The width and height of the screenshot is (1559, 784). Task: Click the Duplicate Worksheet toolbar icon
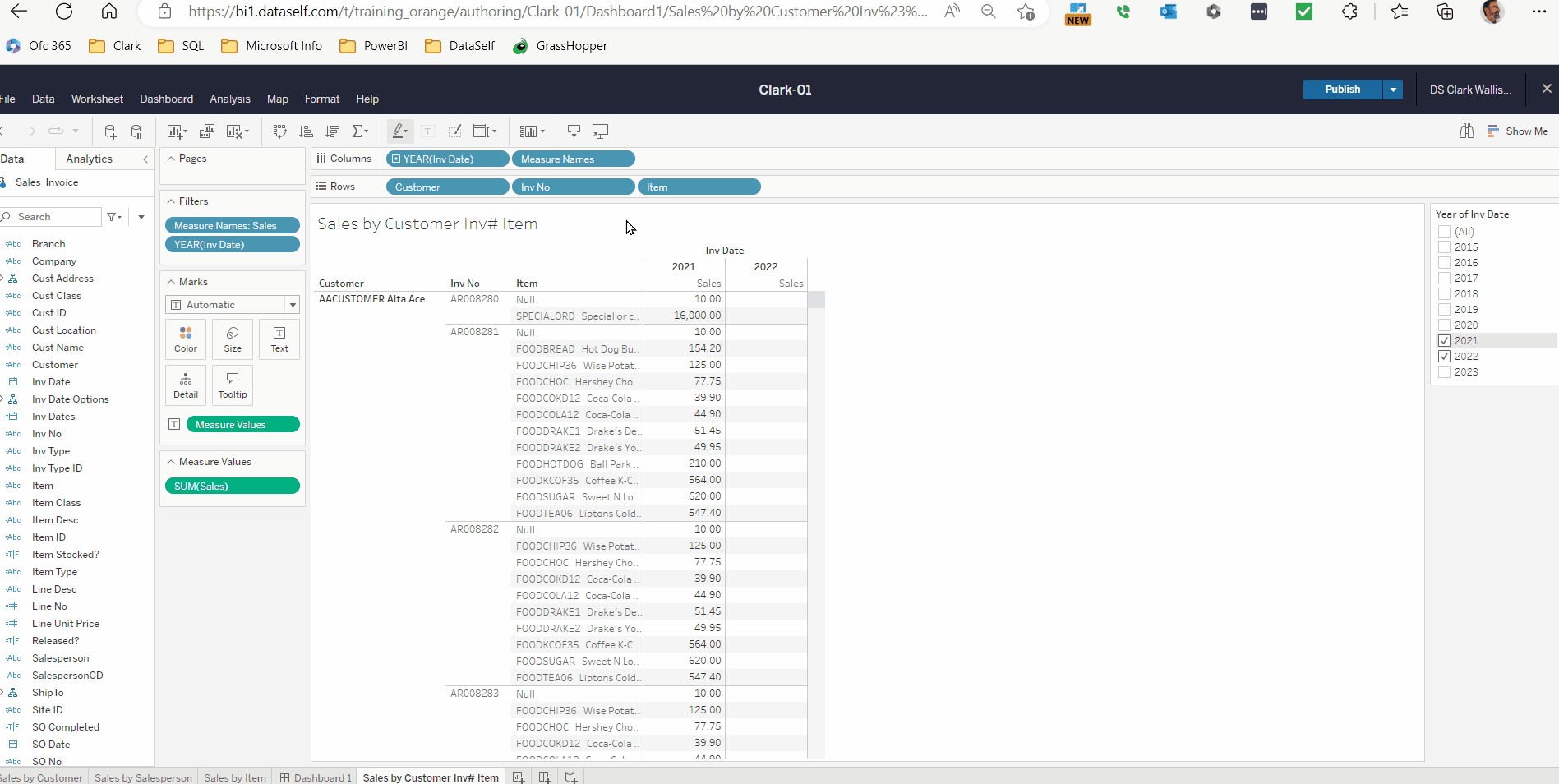[x=207, y=131]
